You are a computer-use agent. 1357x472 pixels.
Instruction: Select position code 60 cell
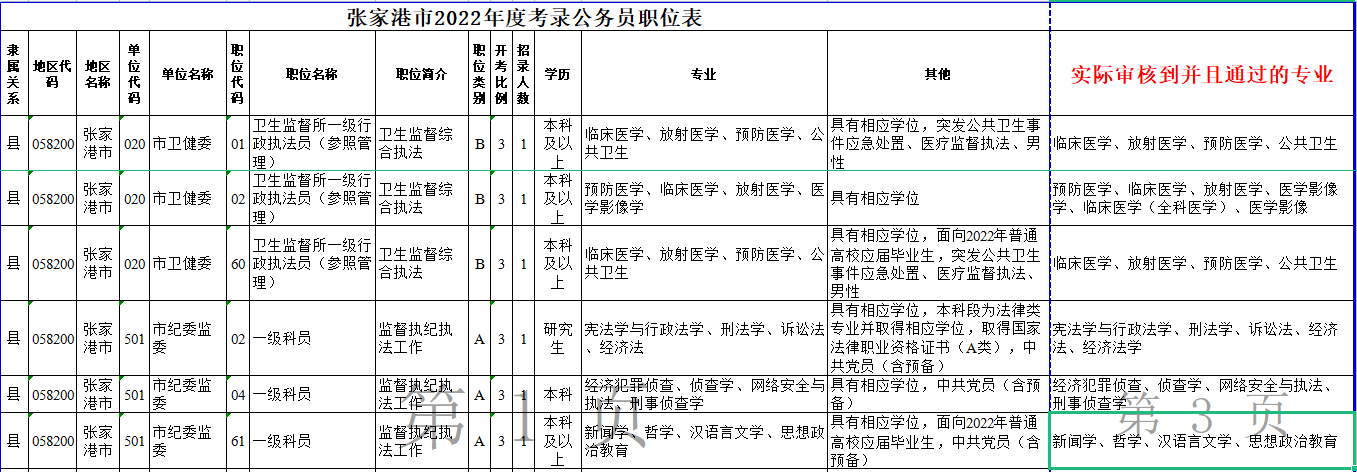237,263
